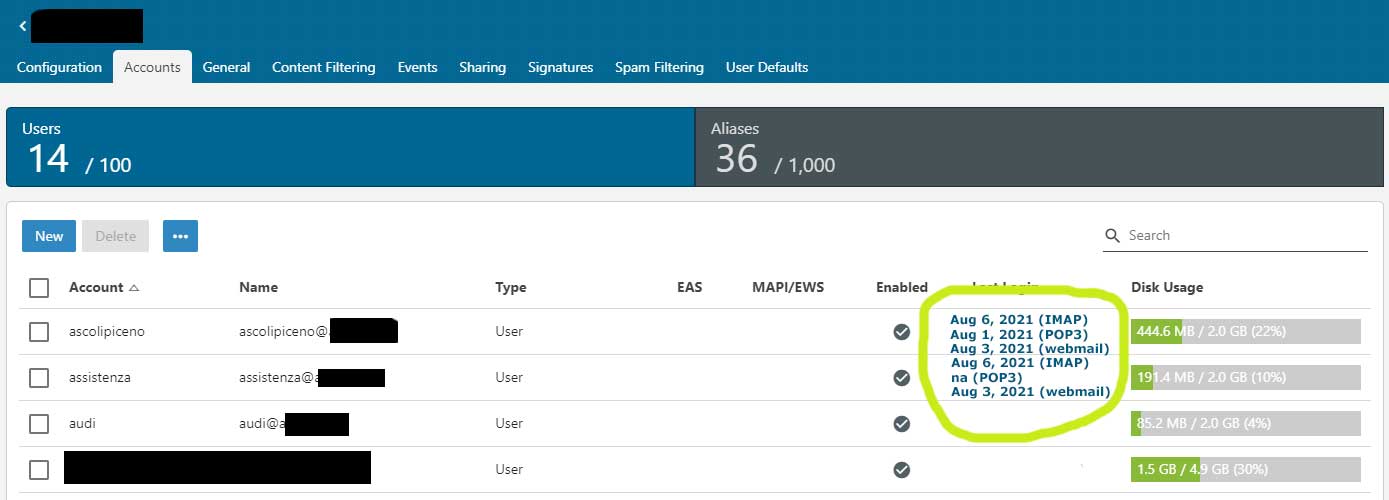Click ascolipiceno disk usage bar

1245,332
